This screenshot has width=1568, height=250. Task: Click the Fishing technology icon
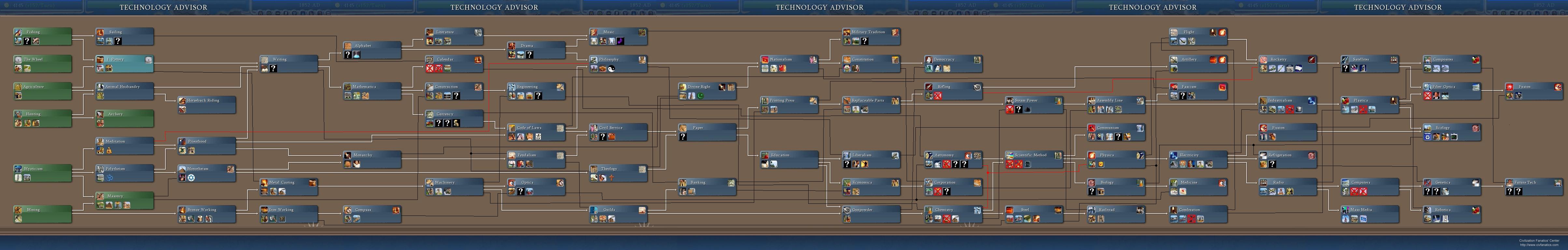19,32
